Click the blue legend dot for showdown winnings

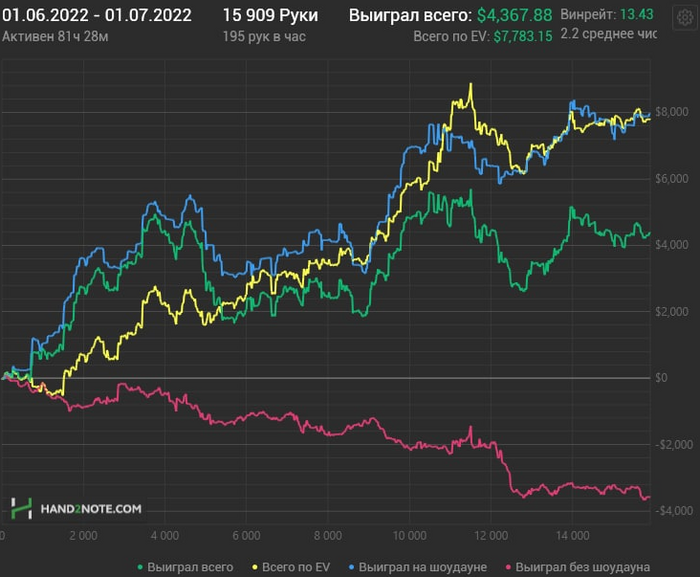[x=351, y=568]
